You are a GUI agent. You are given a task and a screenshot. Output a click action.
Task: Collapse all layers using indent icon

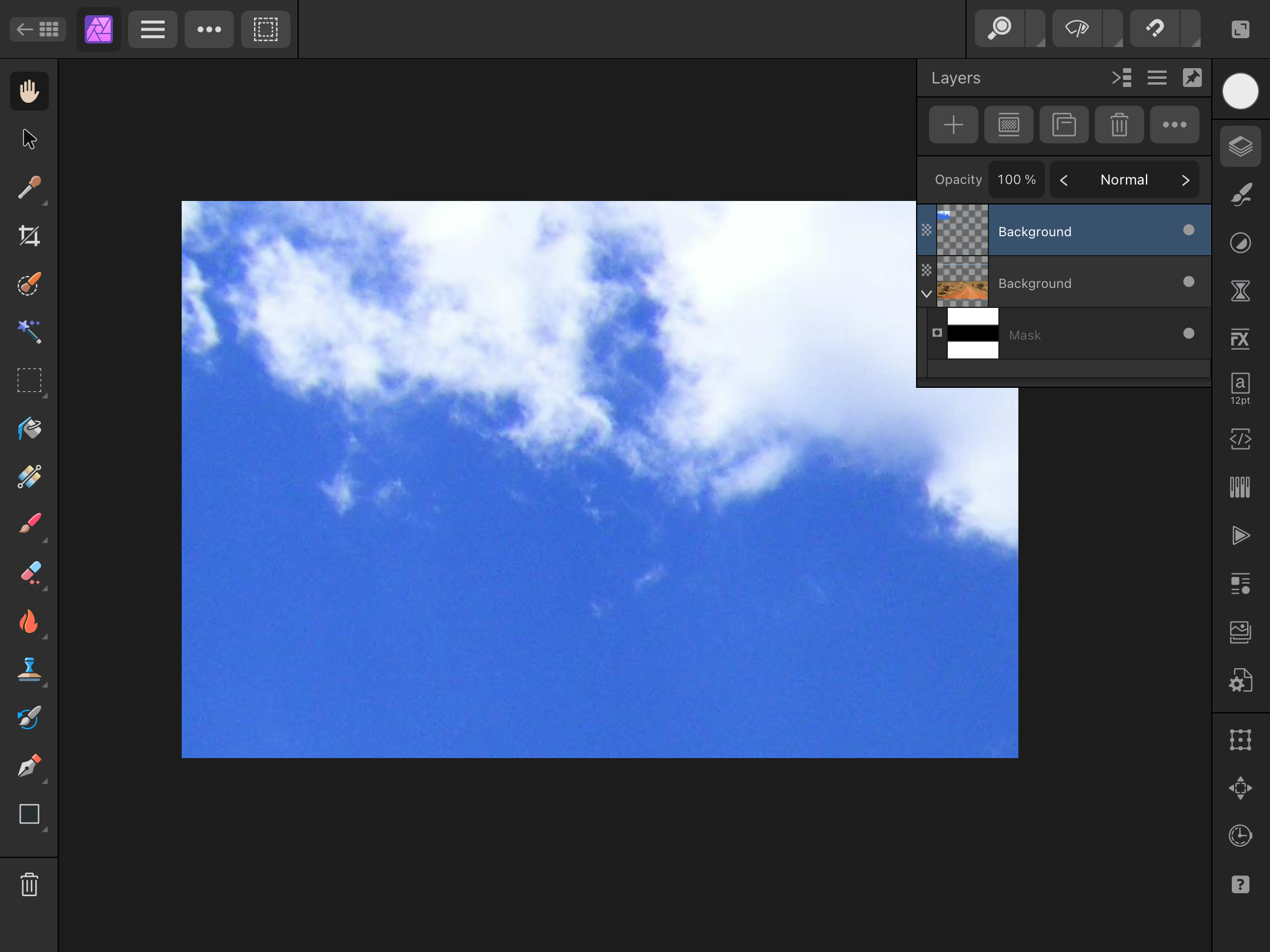[1122, 78]
